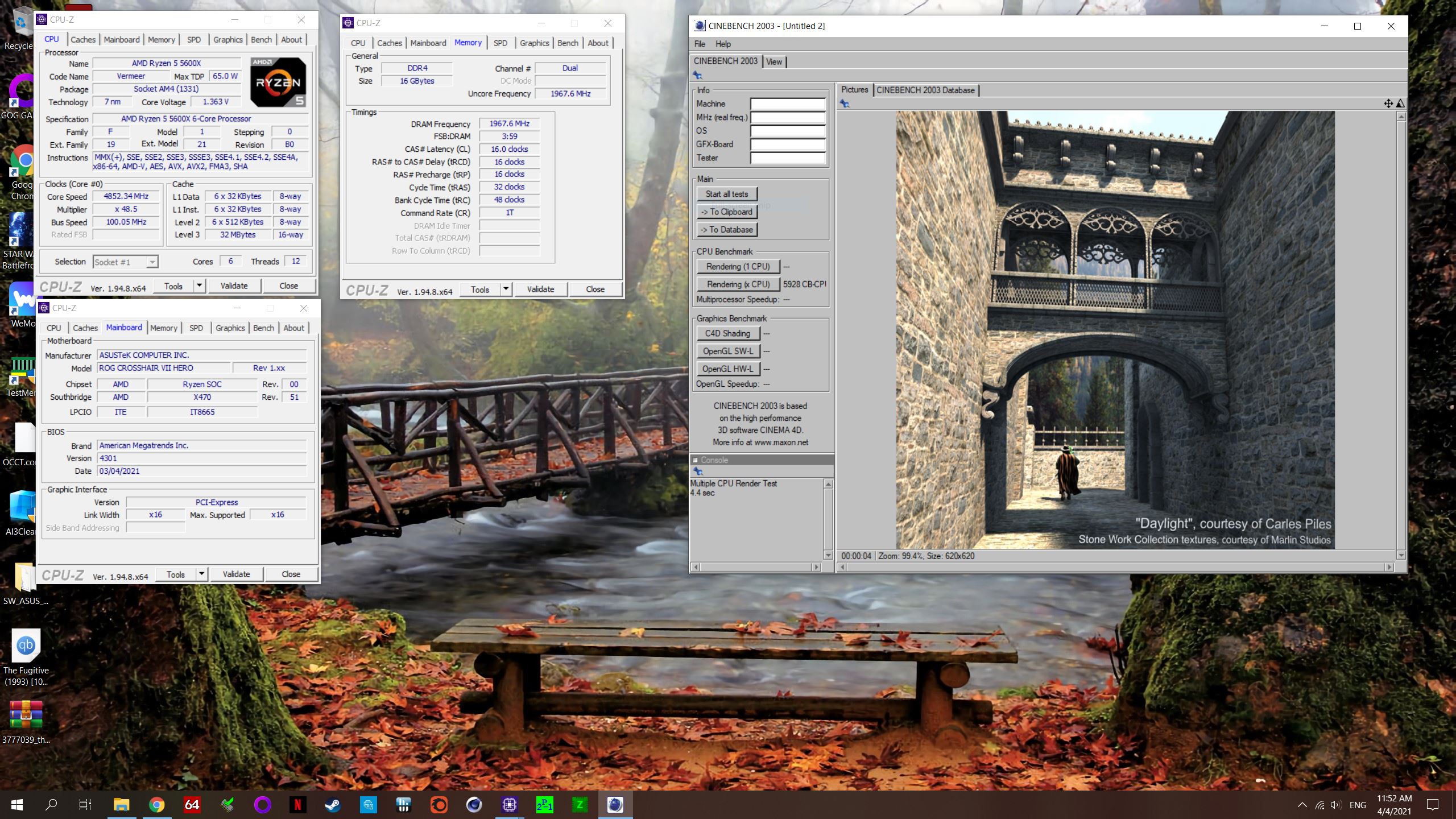
Task: Click the pin icon in Cinebench Pictures panel
Action: (845, 104)
